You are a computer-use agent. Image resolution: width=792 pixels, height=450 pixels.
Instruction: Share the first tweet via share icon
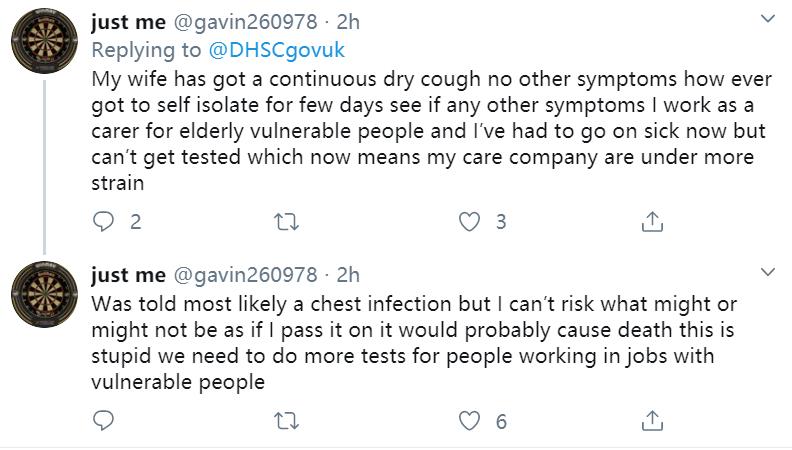(651, 222)
